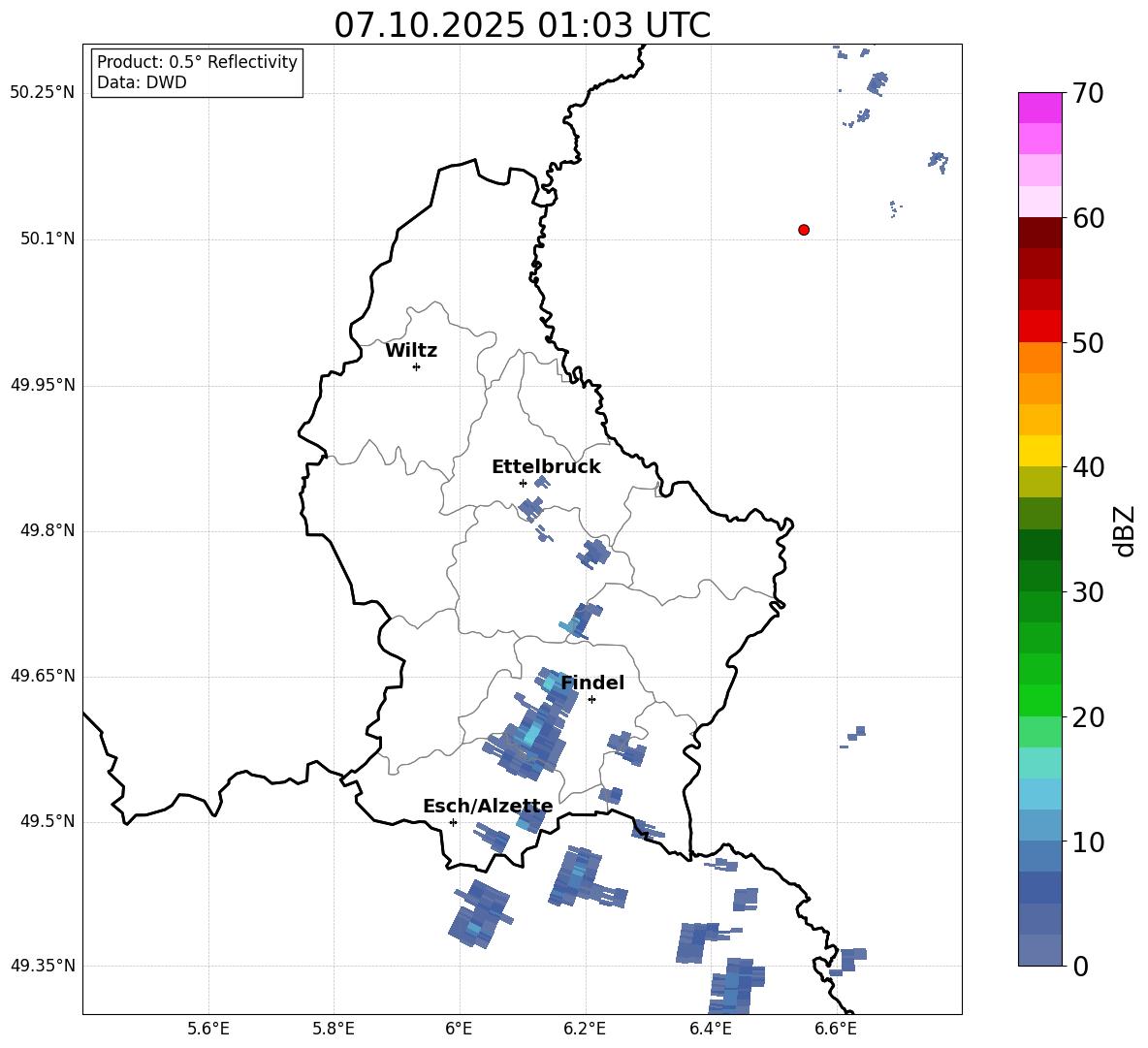
Task: Click the 60 colorbar tick label
Action: pos(1088,218)
